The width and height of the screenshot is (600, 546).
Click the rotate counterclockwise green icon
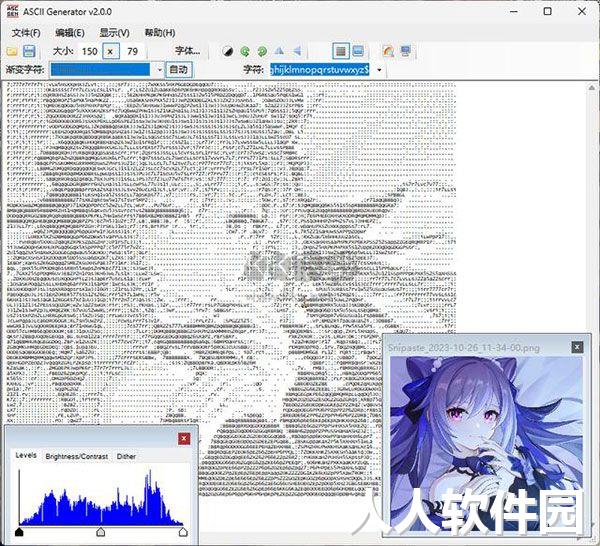point(245,51)
